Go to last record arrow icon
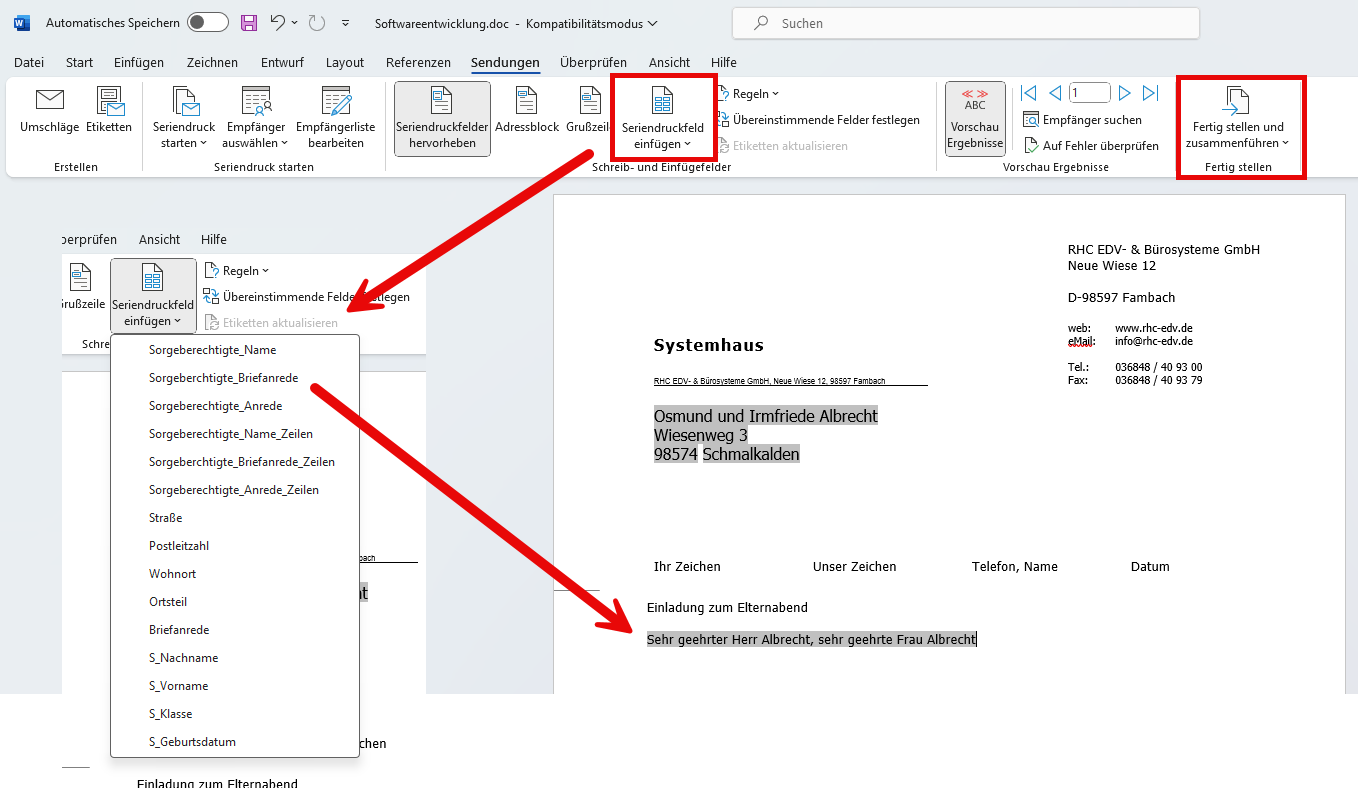This screenshot has width=1358, height=788. click(x=1150, y=93)
